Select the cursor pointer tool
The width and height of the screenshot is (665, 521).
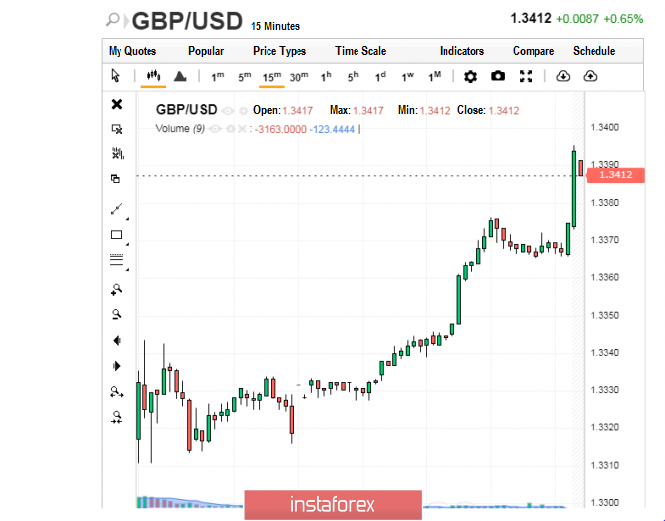click(x=115, y=76)
